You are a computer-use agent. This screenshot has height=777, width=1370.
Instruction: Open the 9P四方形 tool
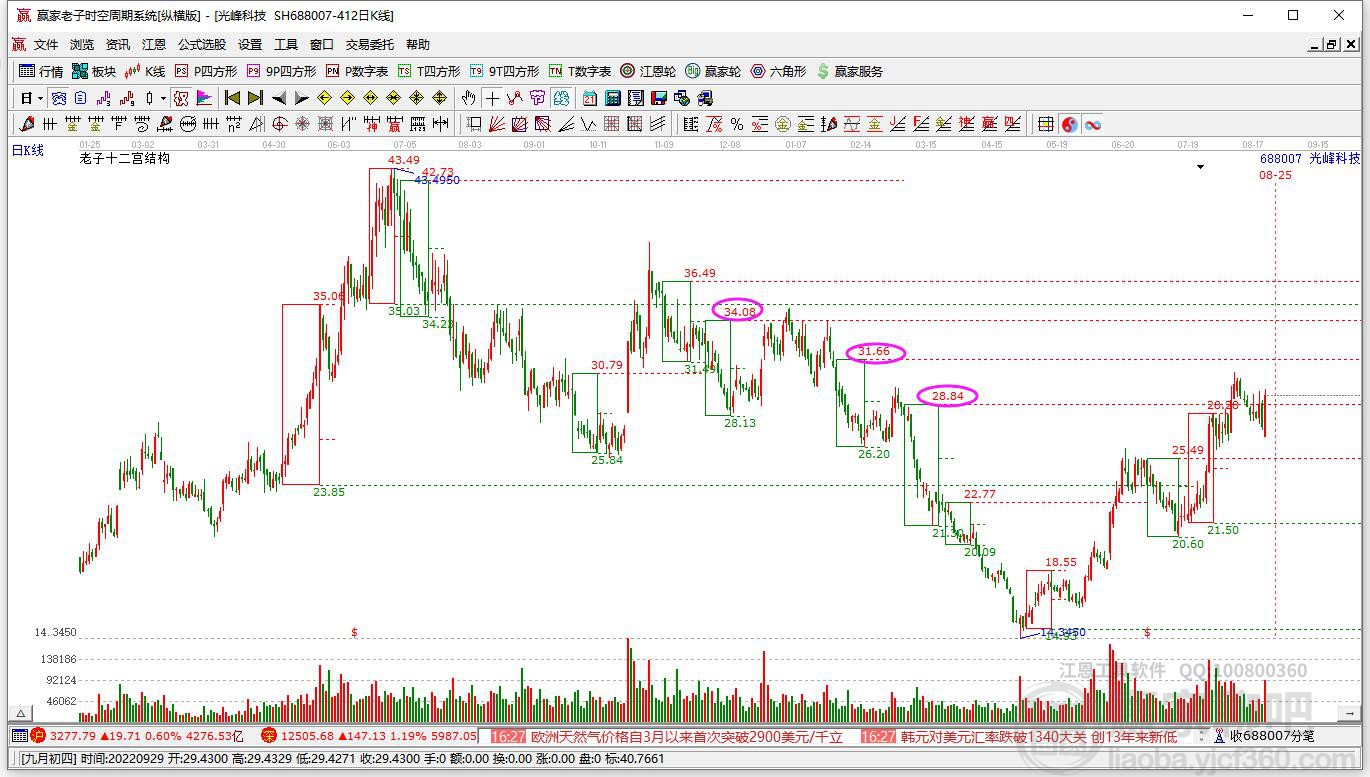tap(281, 71)
